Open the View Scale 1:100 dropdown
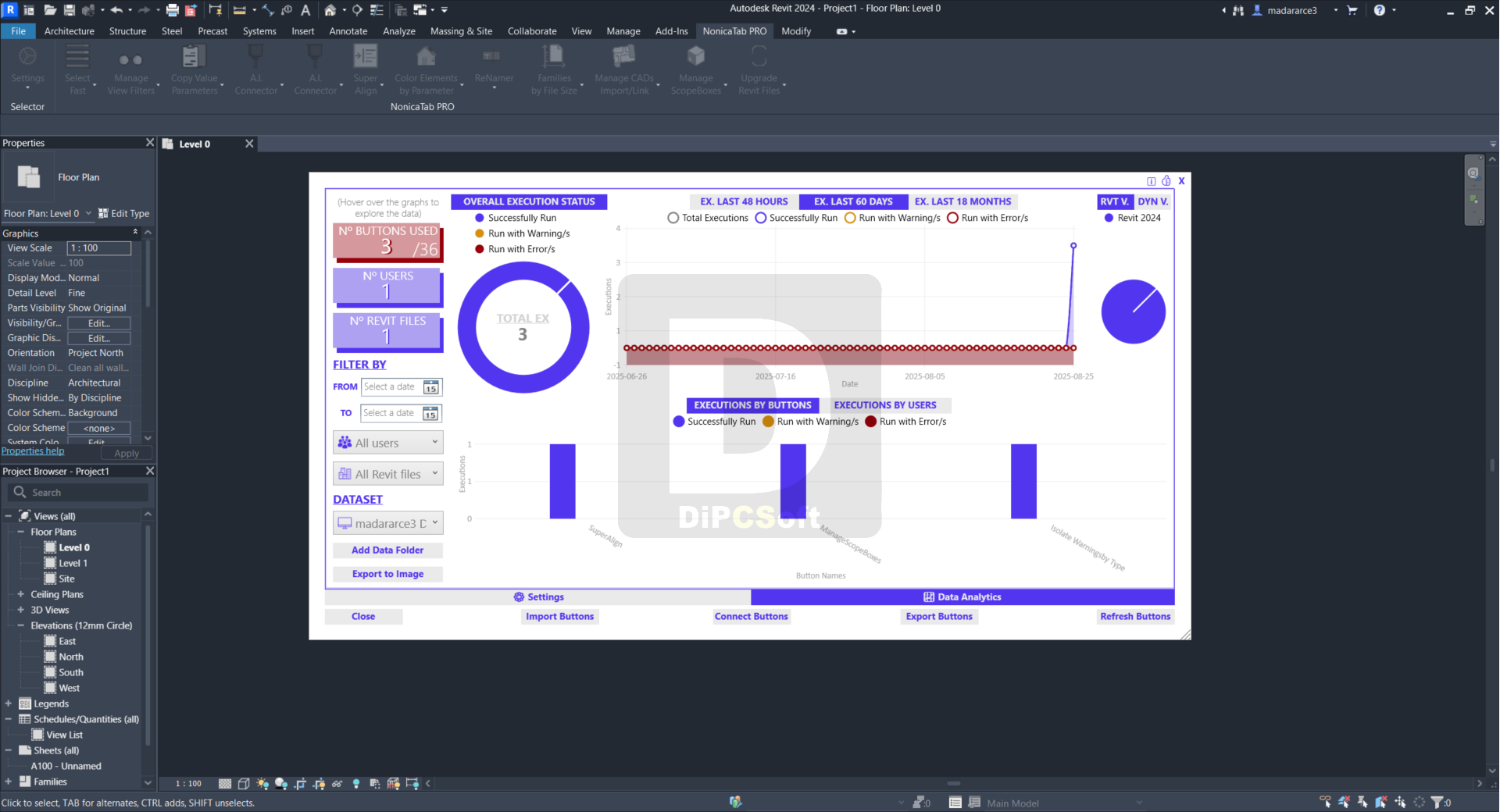1500x812 pixels. click(x=99, y=248)
